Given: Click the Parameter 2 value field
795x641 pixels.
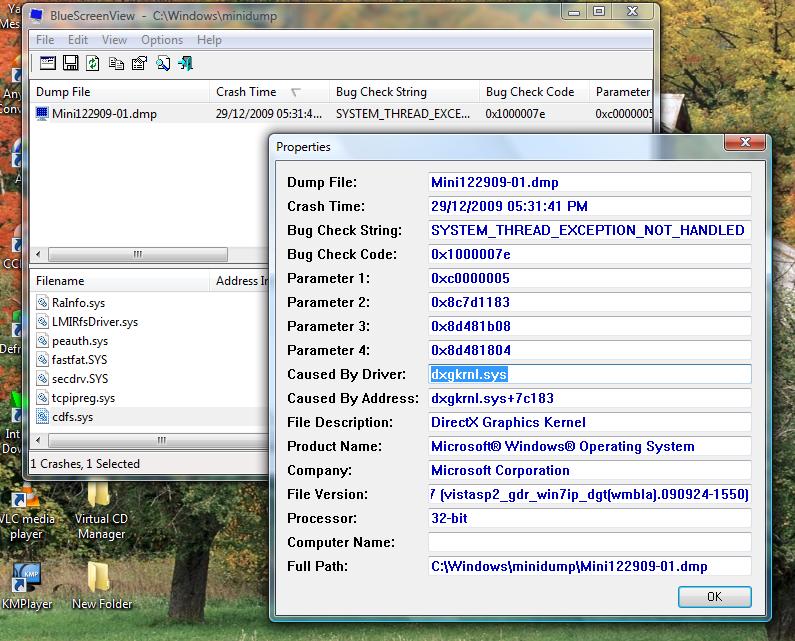Looking at the screenshot, I should (x=589, y=302).
